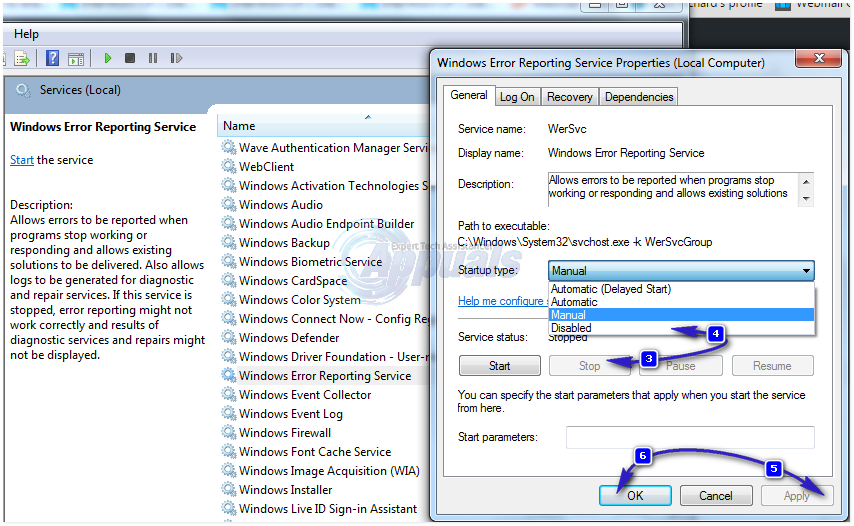
Task: Click gear icon beside Windows Event Log
Action: click(x=229, y=413)
